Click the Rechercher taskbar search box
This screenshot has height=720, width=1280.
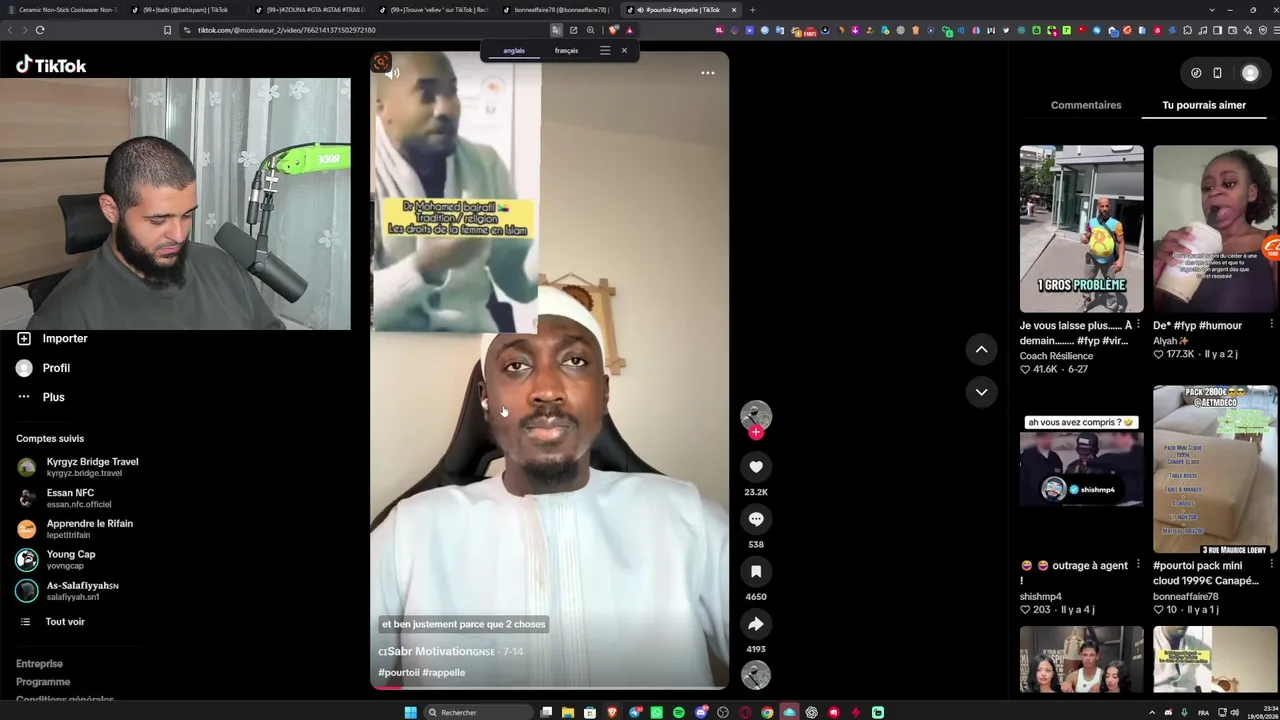478,712
